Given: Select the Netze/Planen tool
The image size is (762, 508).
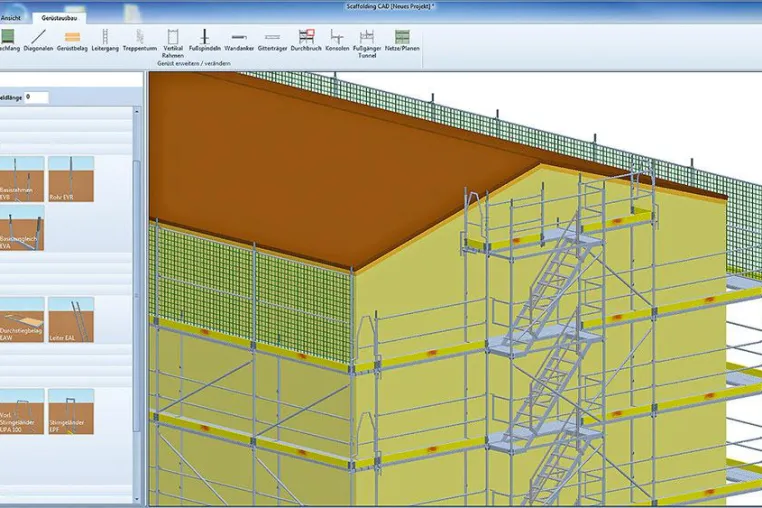Looking at the screenshot, I should [402, 40].
